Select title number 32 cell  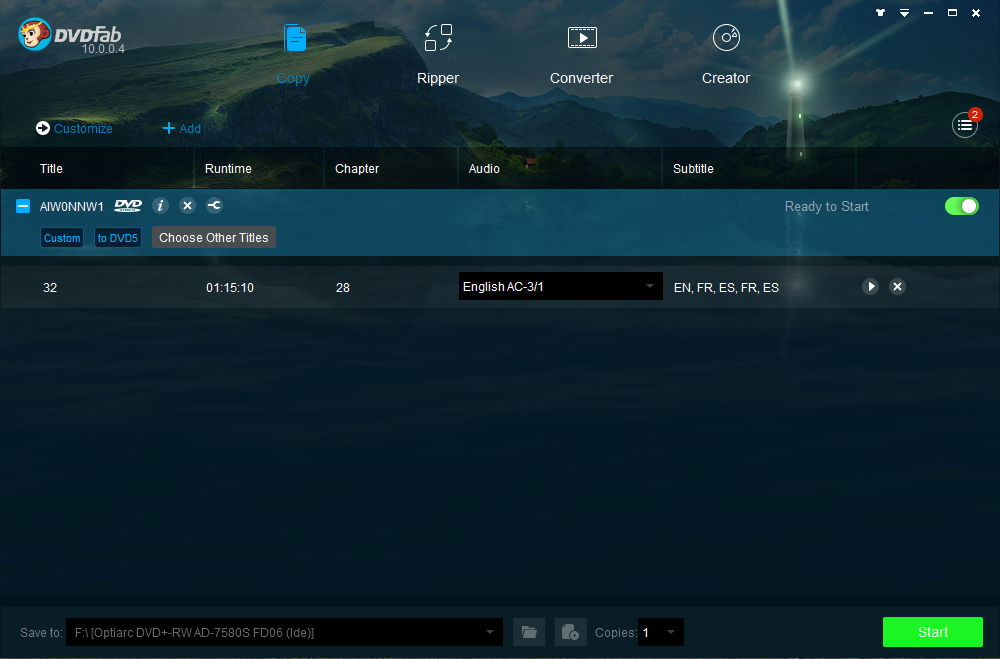pos(50,288)
